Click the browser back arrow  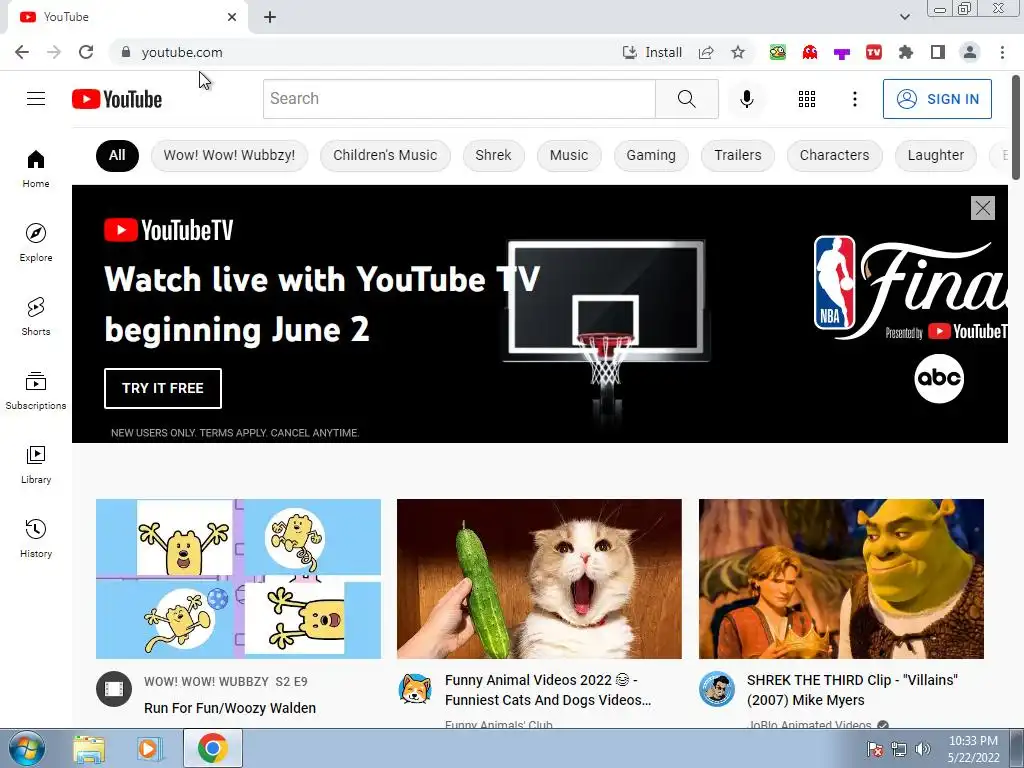click(22, 52)
